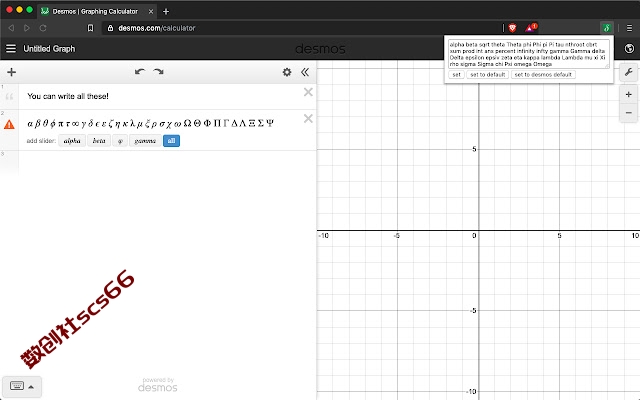Viewport: 640px width, 400px height.
Task: Add slider for alpha
Action: click(x=72, y=141)
